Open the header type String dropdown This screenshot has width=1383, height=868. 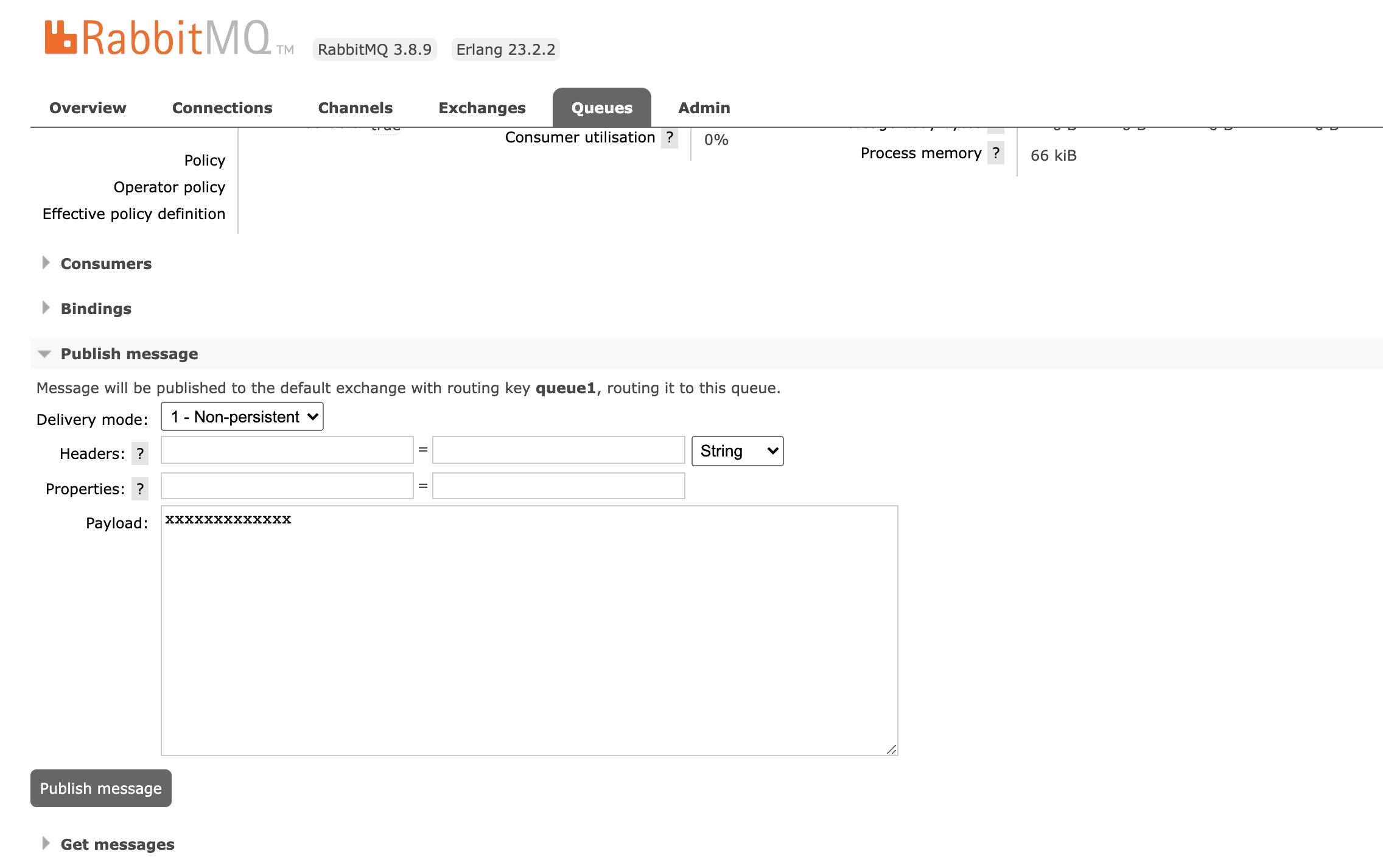point(738,451)
